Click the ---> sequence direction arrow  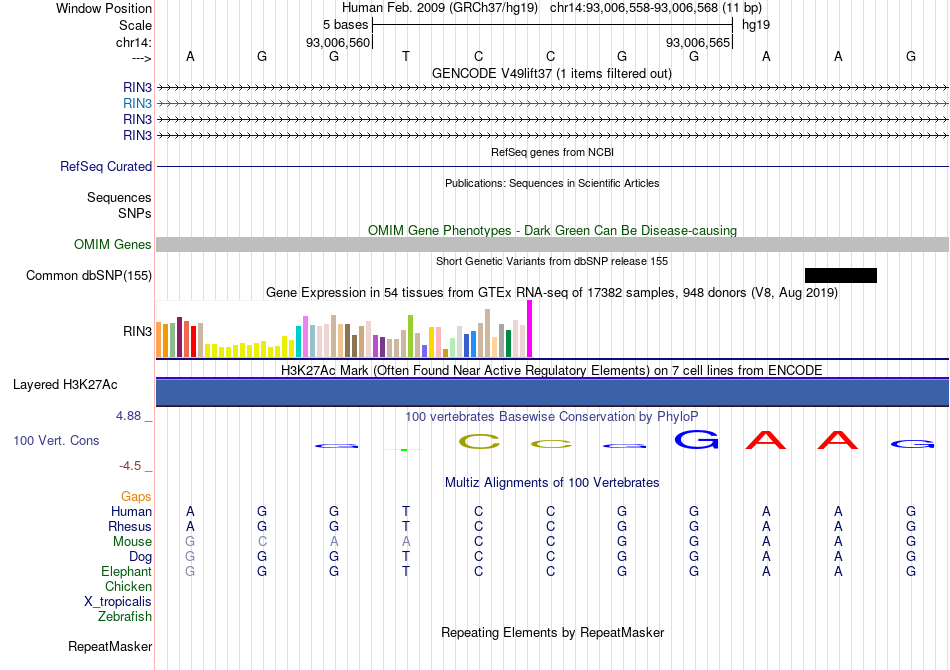[x=141, y=58]
